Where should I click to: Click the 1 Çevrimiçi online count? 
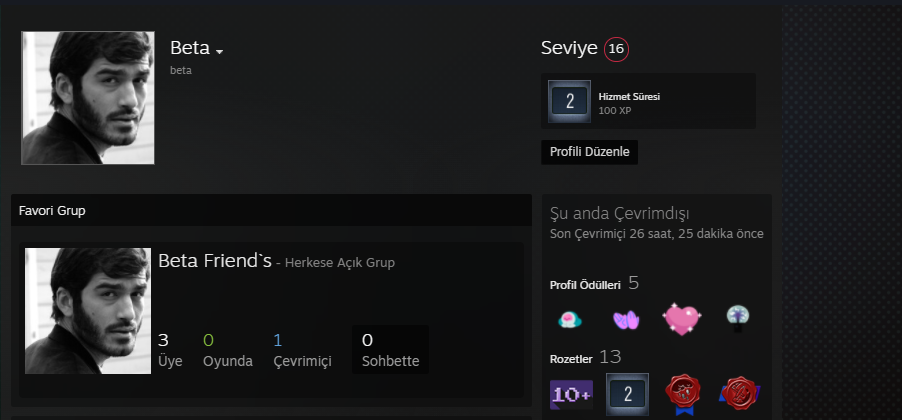[303, 350]
